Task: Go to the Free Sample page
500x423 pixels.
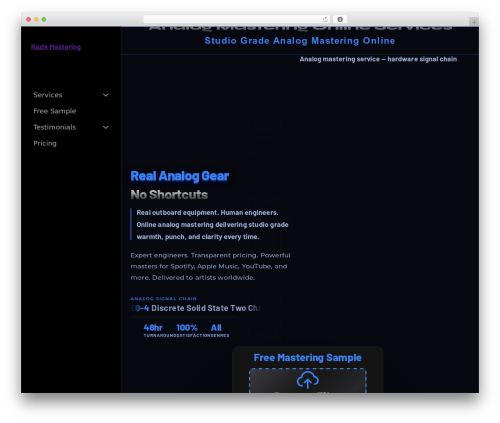Action: click(55, 111)
